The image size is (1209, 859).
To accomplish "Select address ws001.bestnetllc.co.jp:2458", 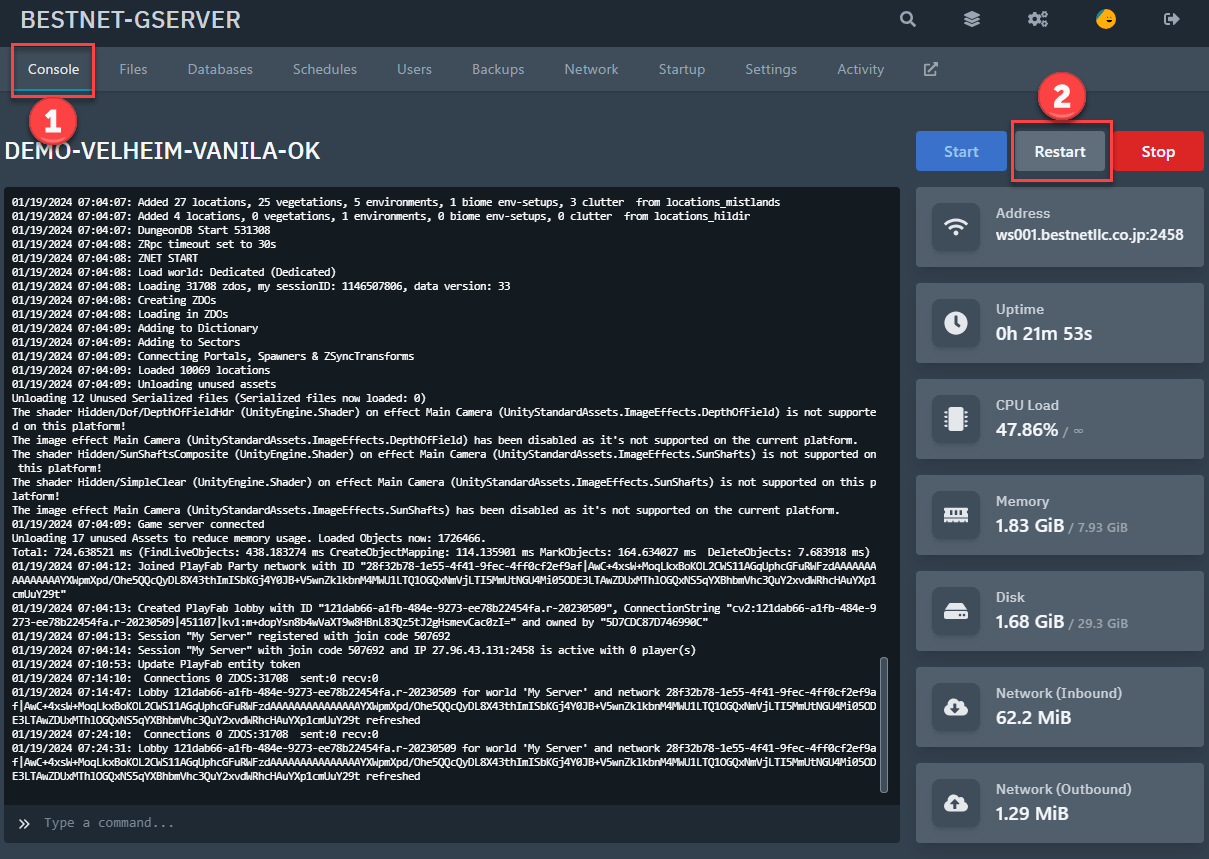I will point(1089,236).
